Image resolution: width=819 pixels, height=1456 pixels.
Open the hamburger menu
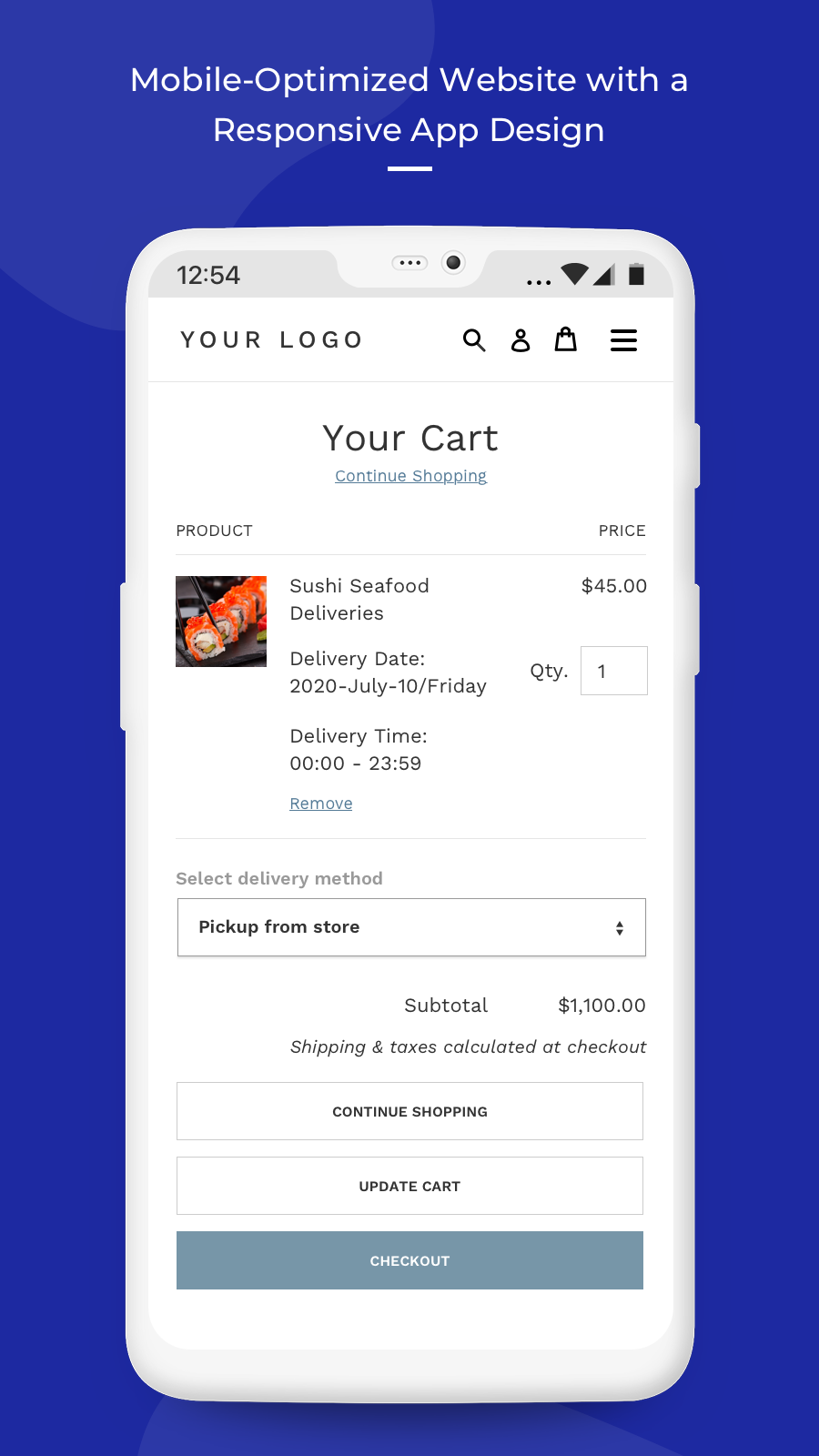[623, 340]
